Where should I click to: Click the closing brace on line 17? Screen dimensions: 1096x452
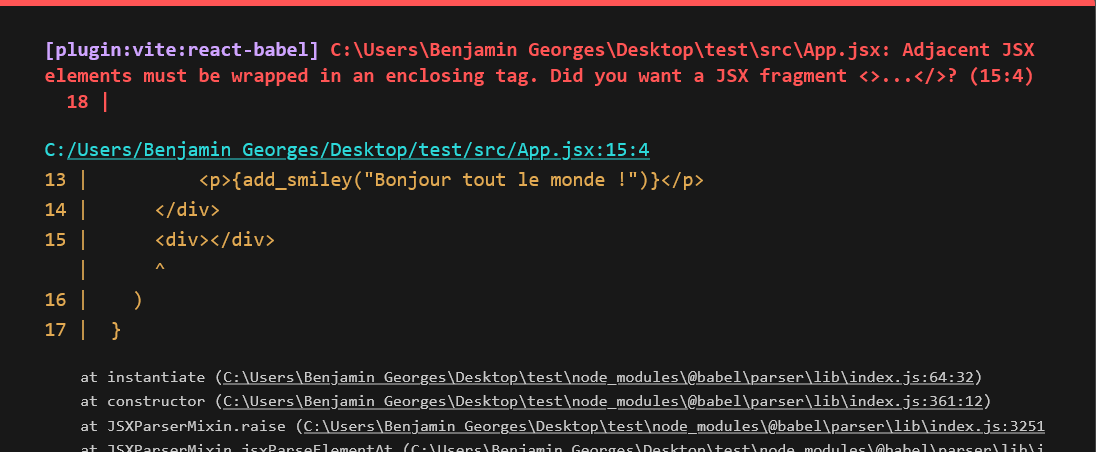(x=116, y=329)
